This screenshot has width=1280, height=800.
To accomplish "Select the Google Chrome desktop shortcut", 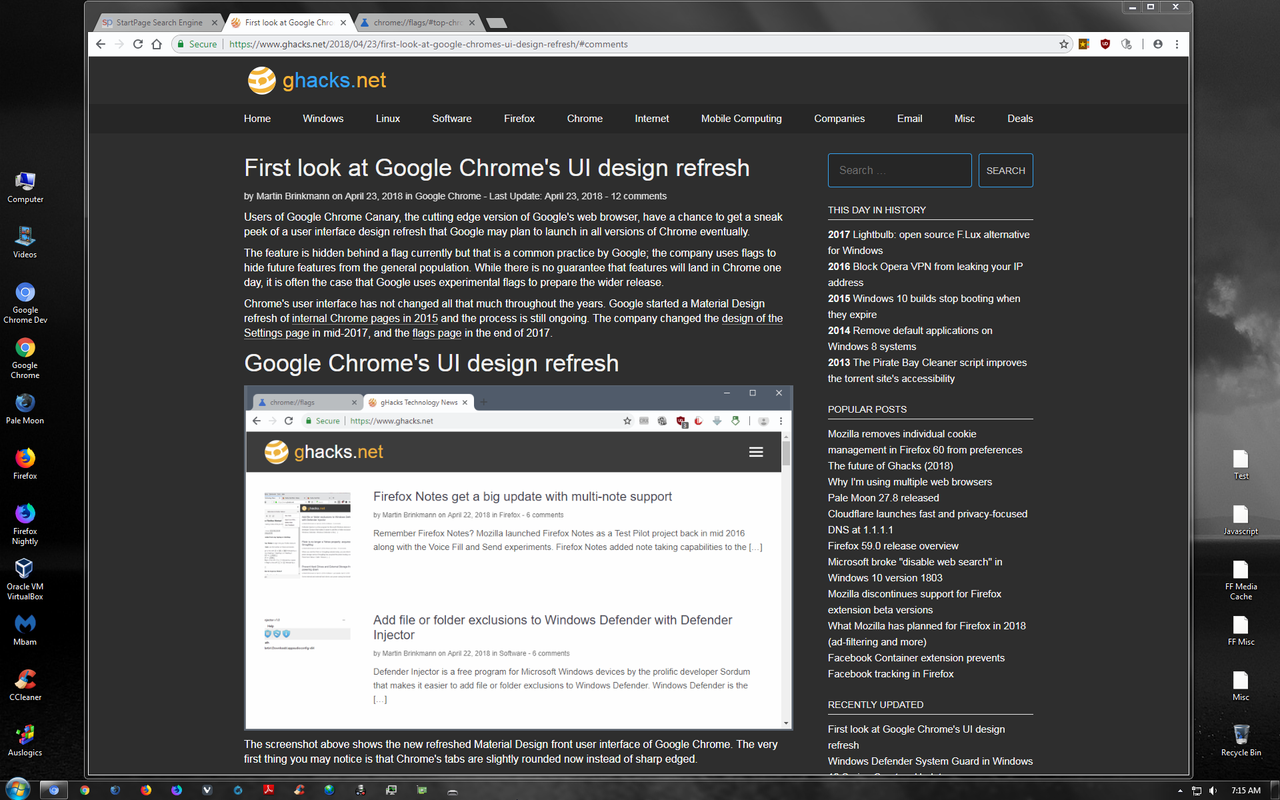I will coord(25,357).
